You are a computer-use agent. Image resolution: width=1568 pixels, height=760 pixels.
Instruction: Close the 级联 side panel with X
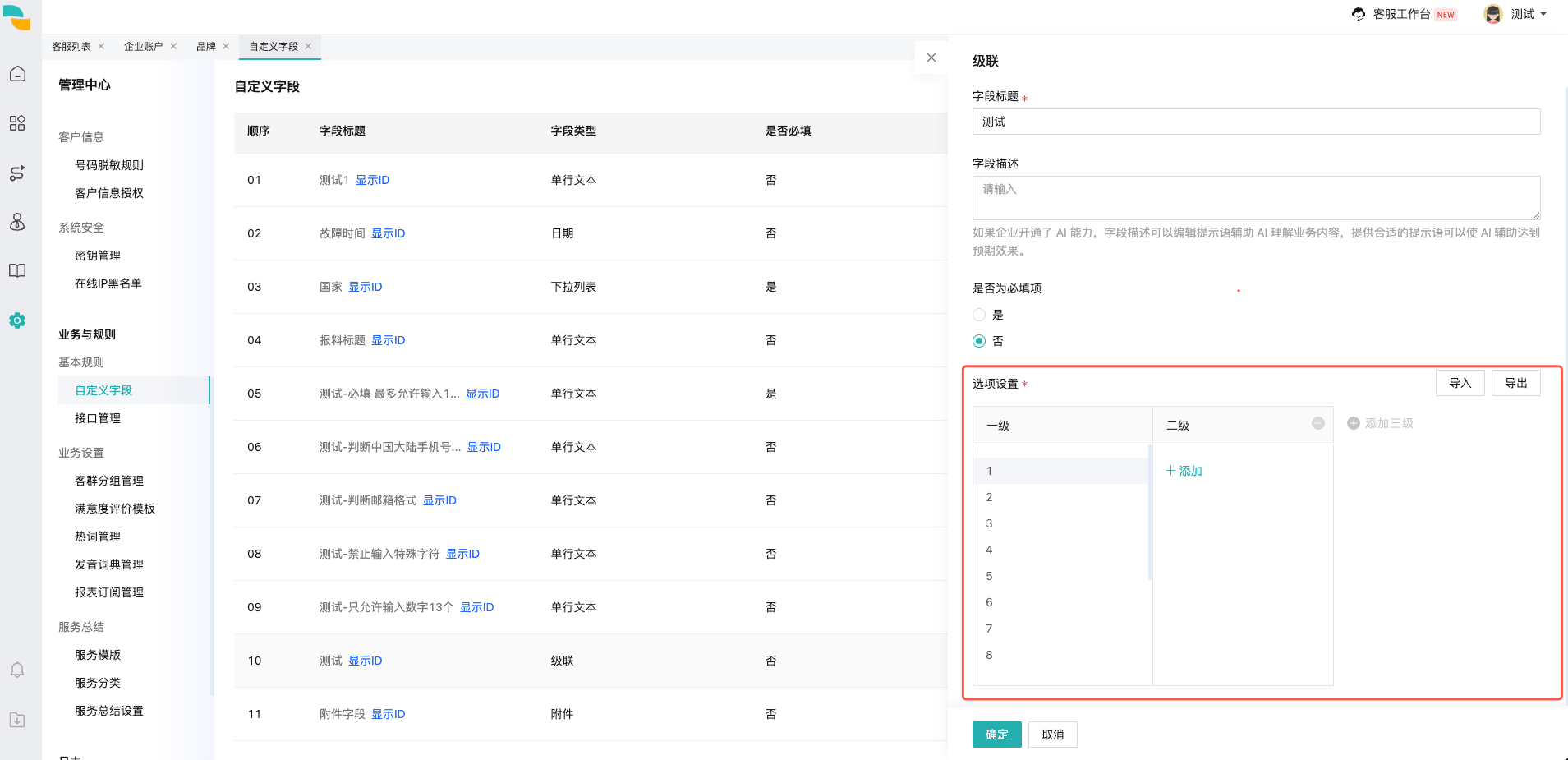(x=931, y=58)
